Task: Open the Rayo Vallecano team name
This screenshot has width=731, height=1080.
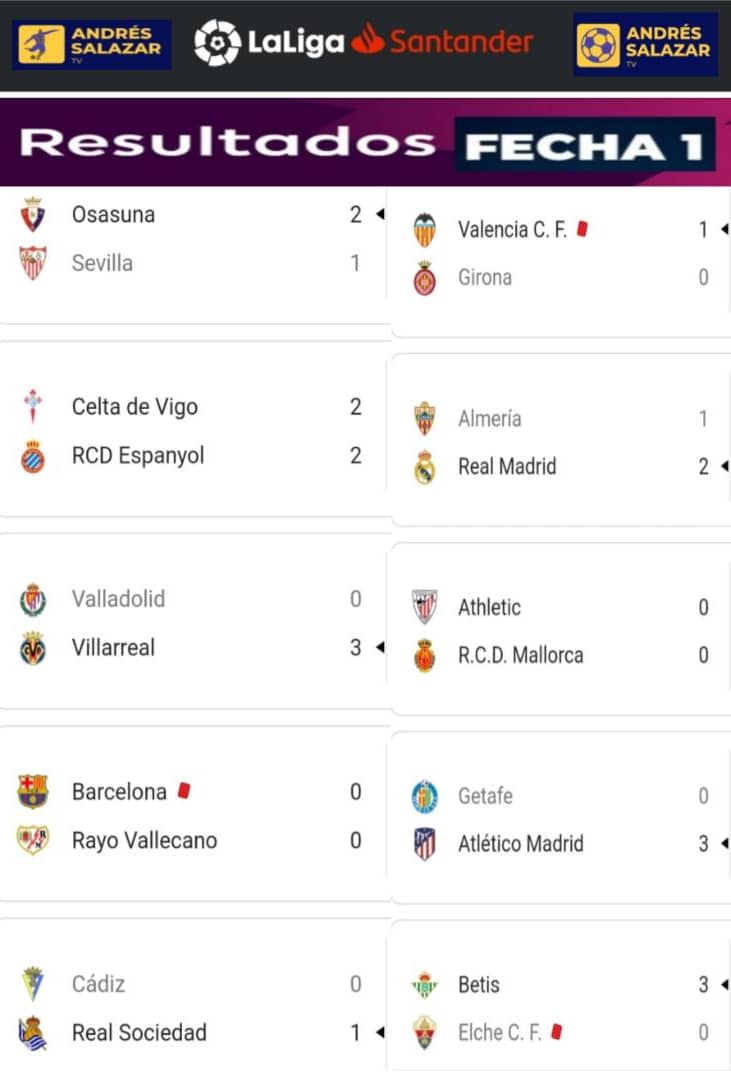Action: (144, 841)
